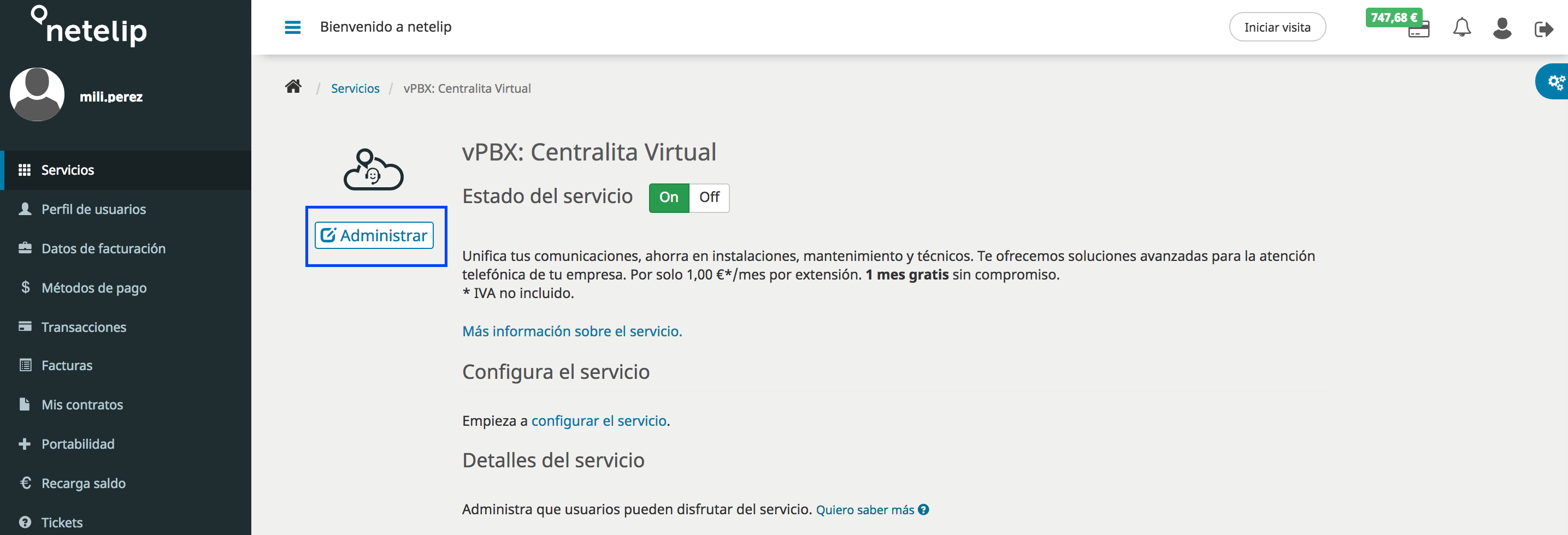Viewport: 1568px width, 535px height.
Task: Click the vPBX cloud service icon
Action: point(373,170)
